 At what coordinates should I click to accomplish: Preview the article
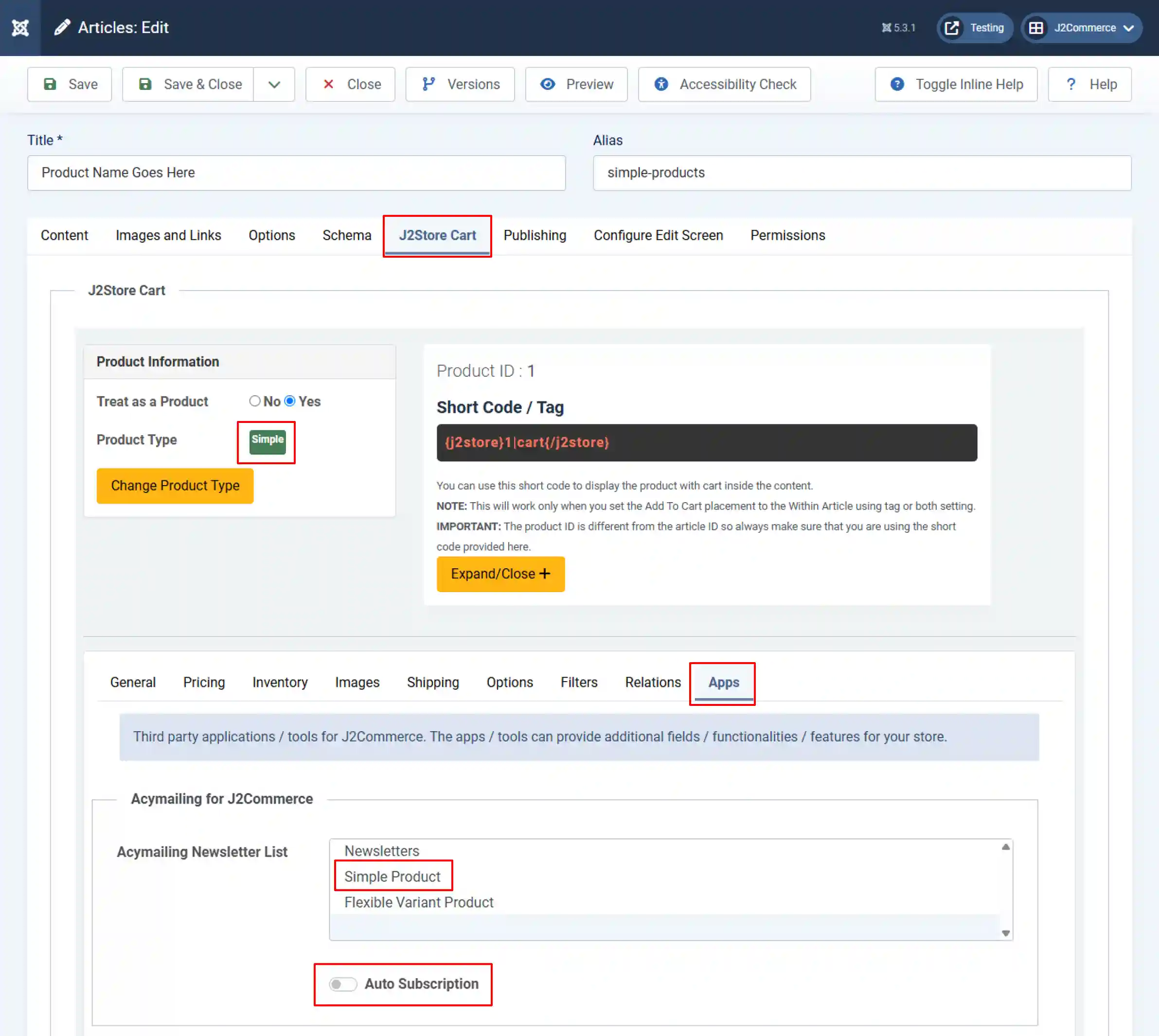[576, 84]
